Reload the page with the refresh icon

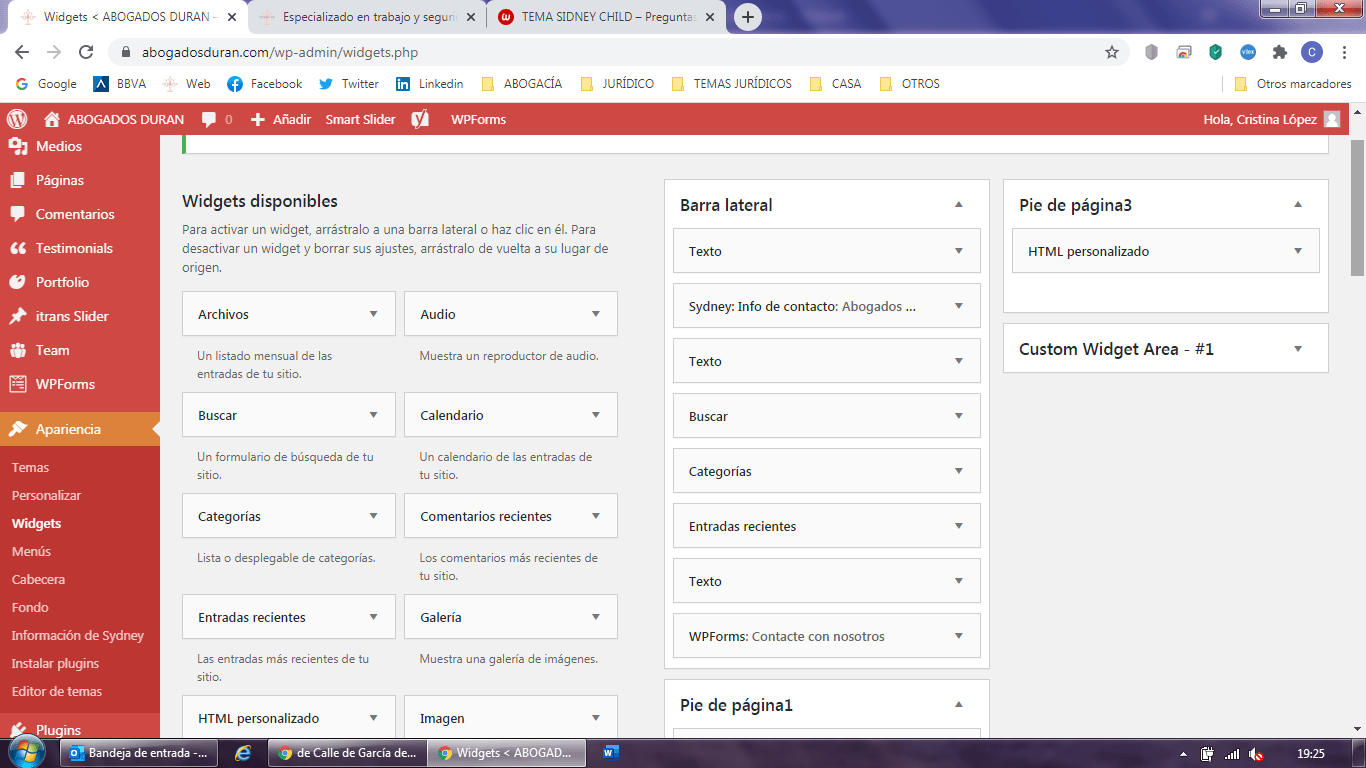(x=86, y=52)
